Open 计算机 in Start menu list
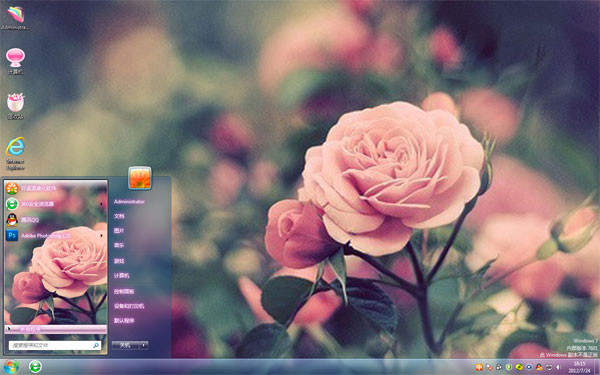This screenshot has width=600, height=375. point(122,276)
